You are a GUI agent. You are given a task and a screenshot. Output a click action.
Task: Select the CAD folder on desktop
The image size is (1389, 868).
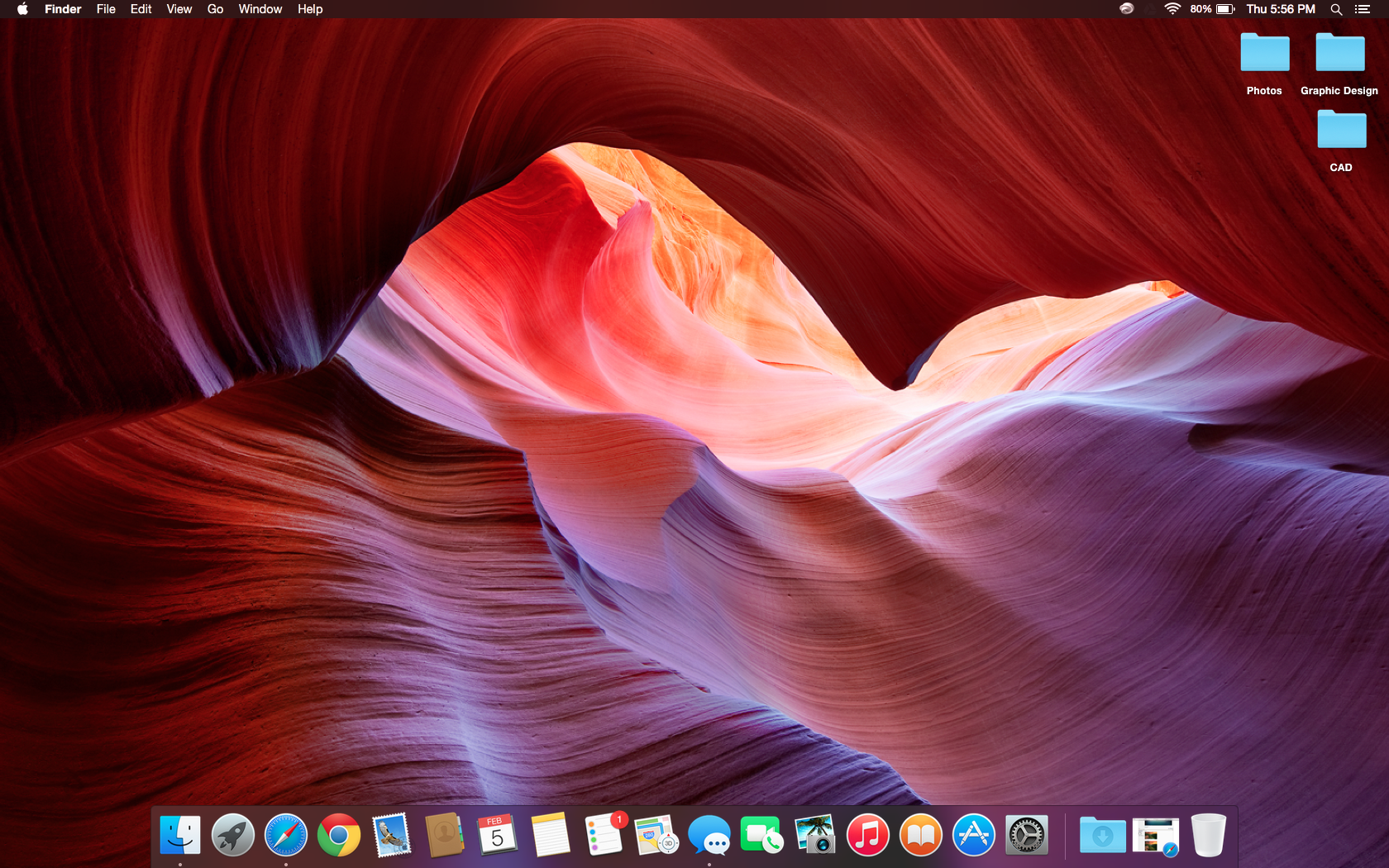[x=1341, y=131]
